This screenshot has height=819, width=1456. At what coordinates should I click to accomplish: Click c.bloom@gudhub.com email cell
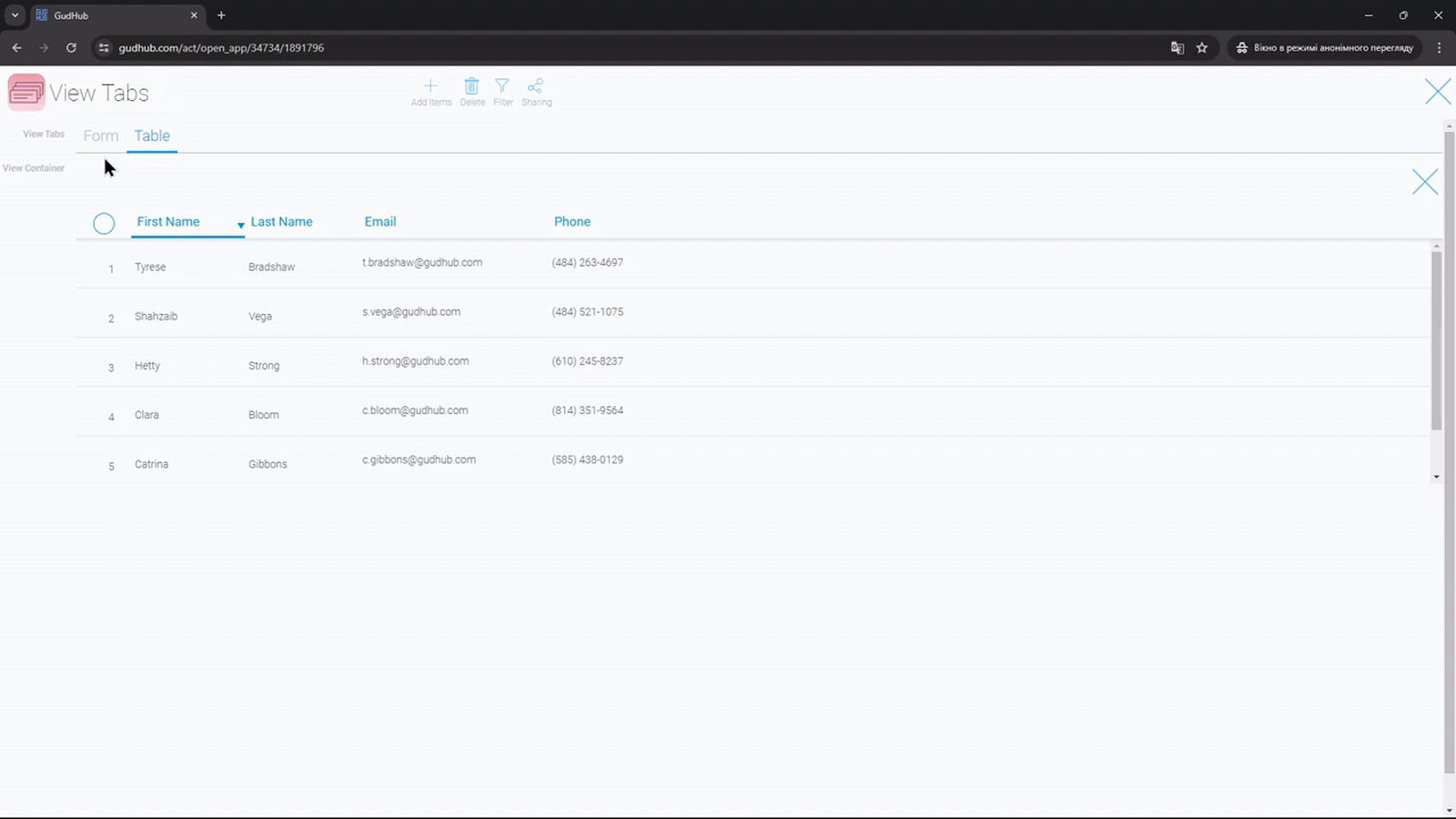(415, 409)
